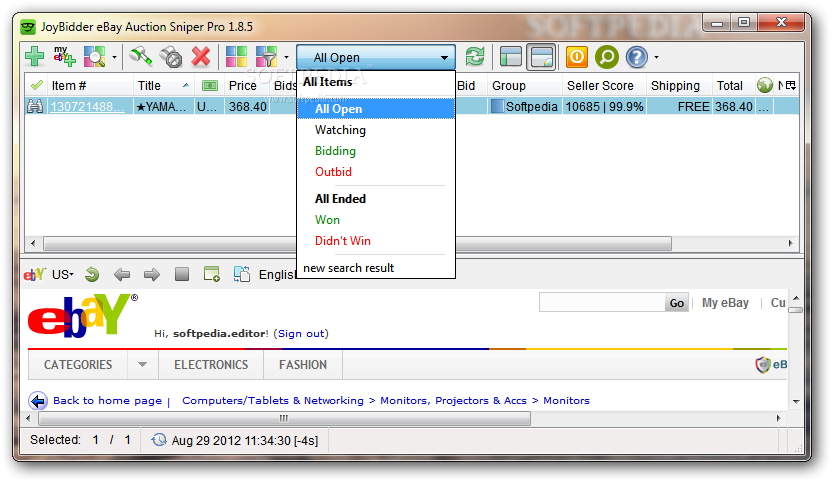Viewport: 832px width, 482px height.
Task: Delete item with the red X icon
Action: tap(201, 56)
